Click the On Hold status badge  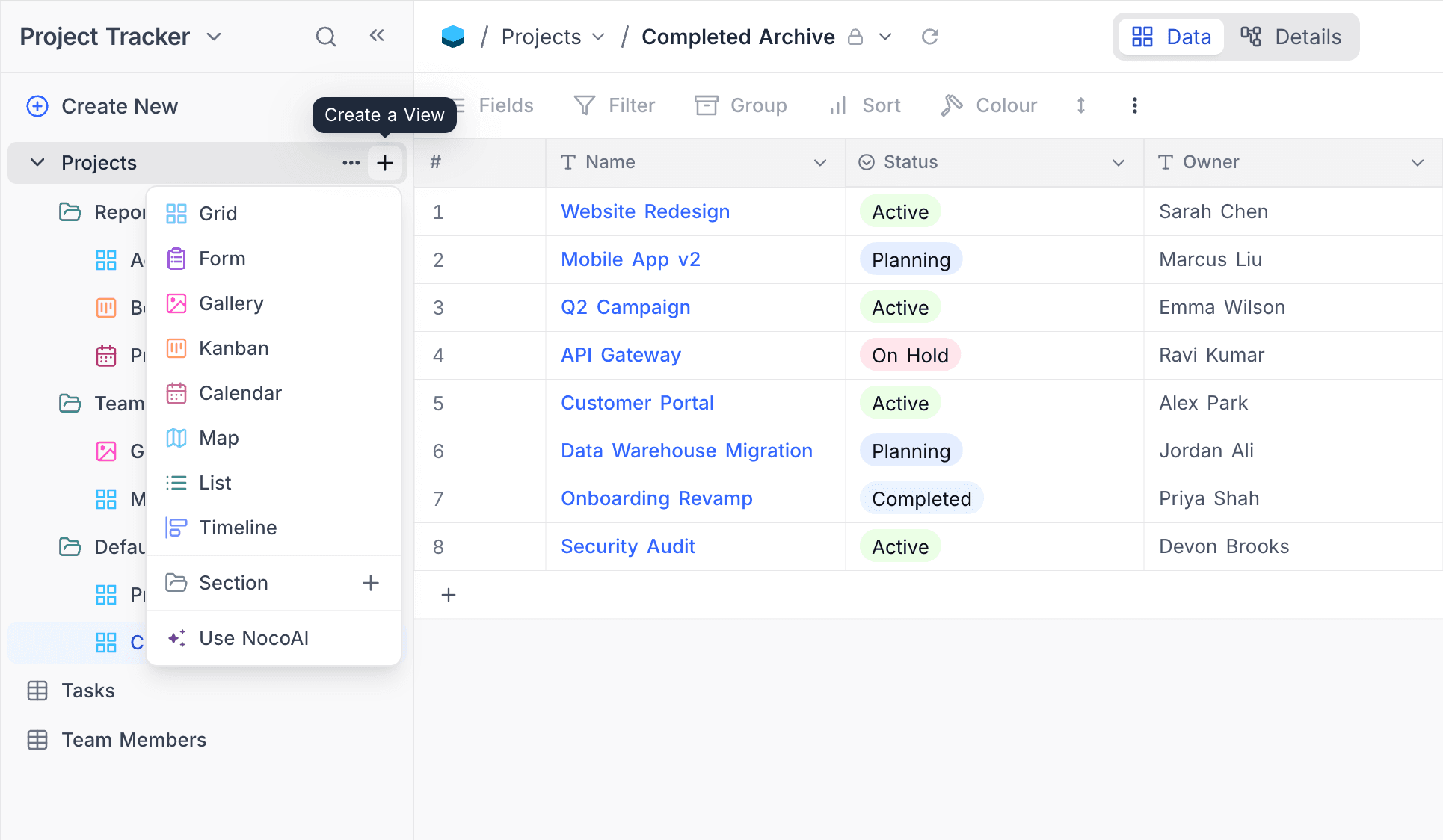(x=909, y=356)
